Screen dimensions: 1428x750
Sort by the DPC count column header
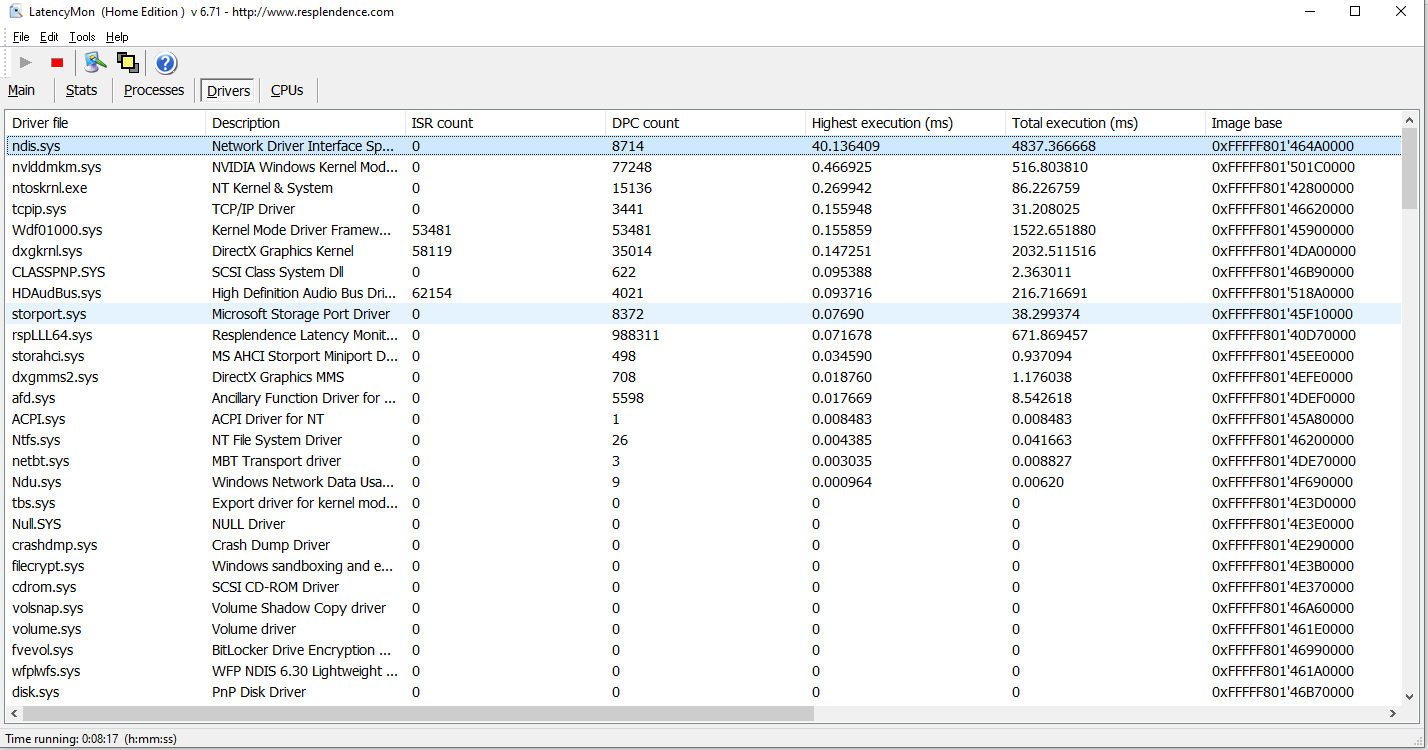[645, 123]
